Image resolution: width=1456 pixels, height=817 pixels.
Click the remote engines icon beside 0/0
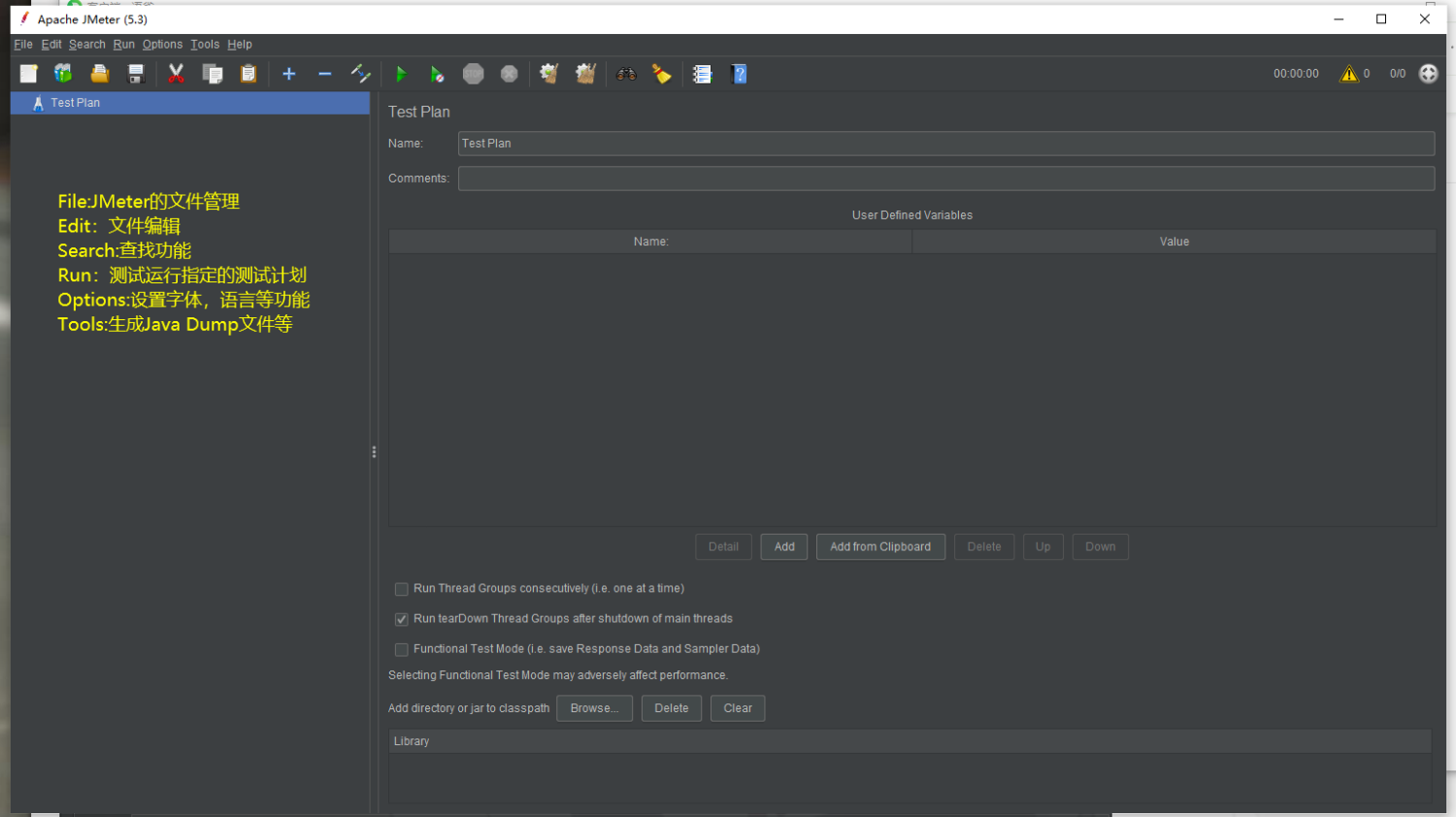(1428, 74)
